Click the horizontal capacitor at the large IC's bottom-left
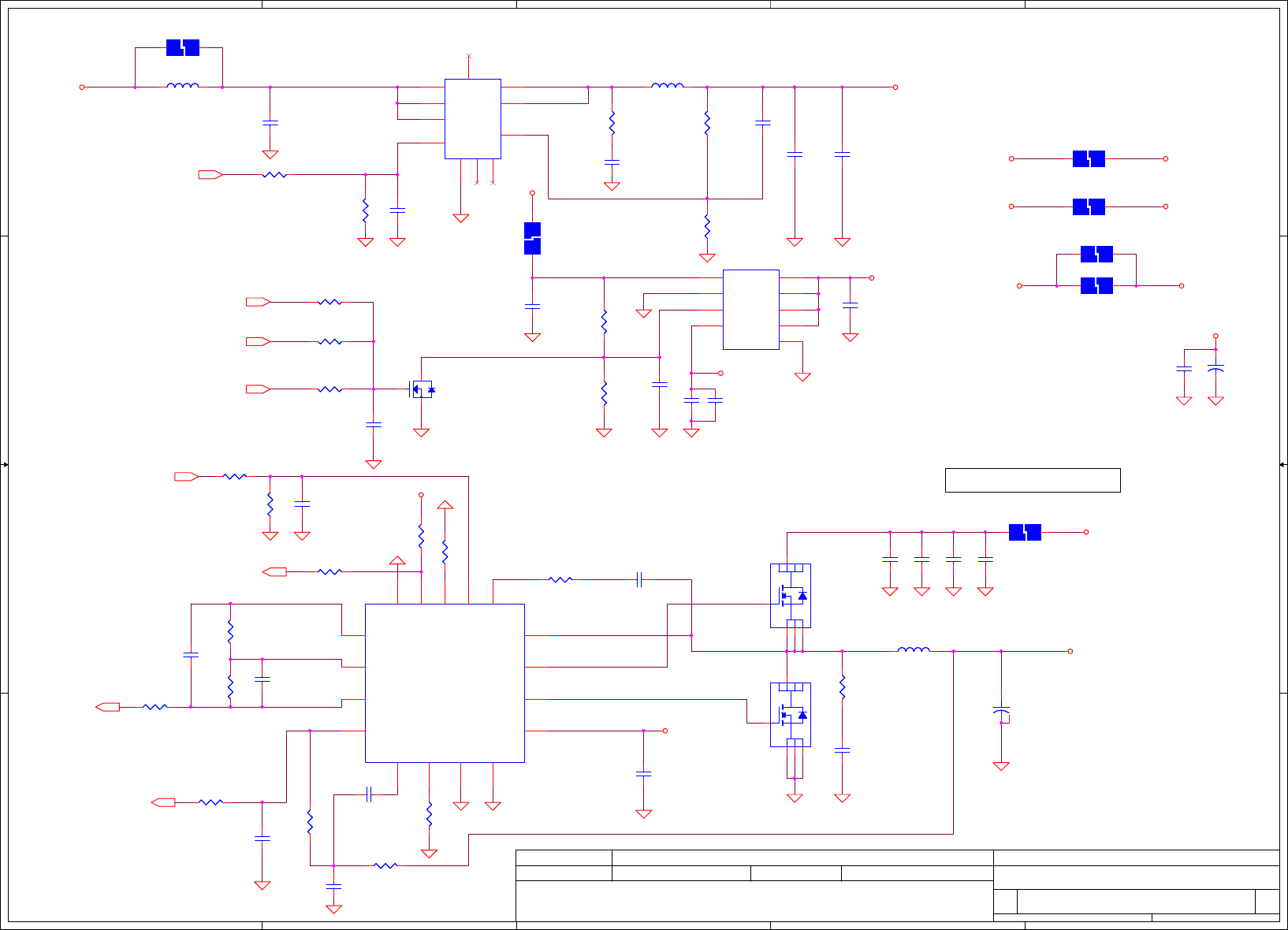 pos(369,794)
